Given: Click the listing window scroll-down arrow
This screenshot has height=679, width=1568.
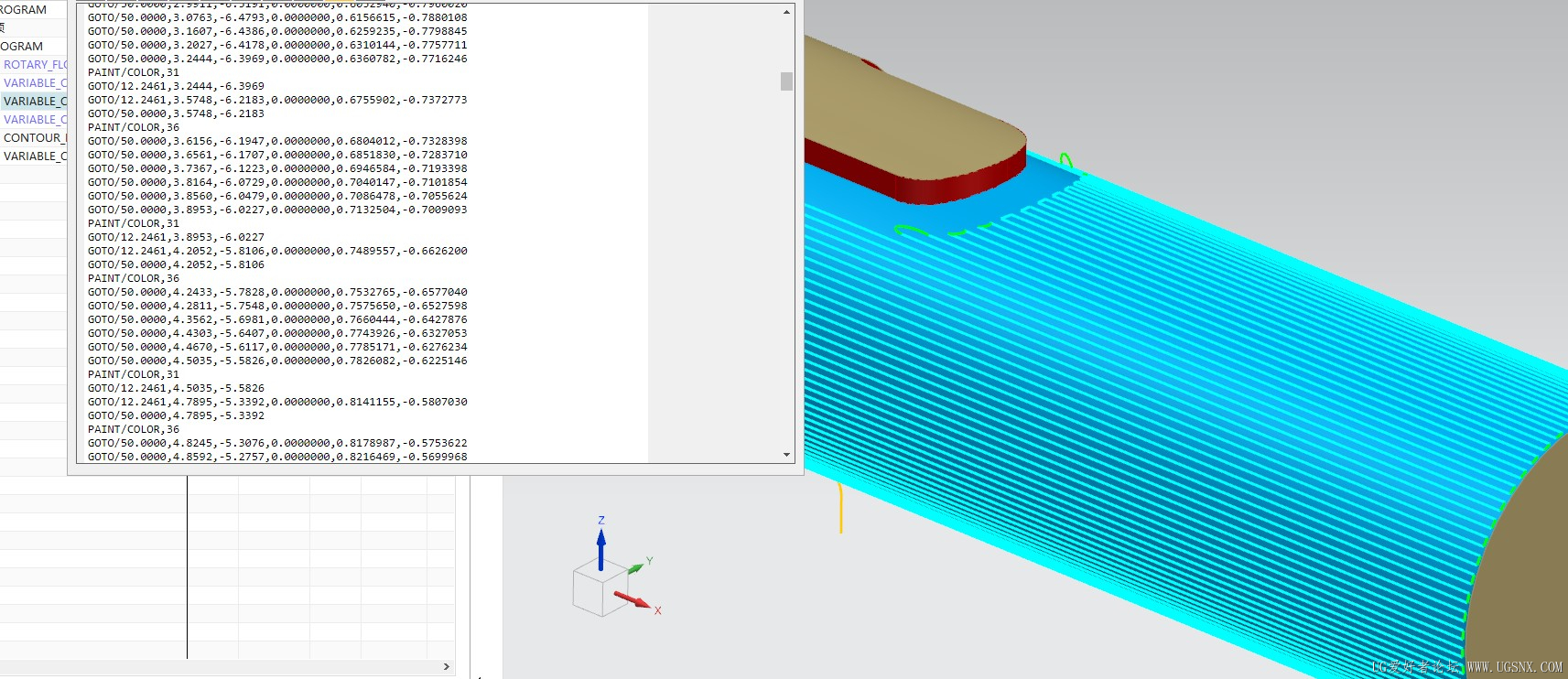Looking at the screenshot, I should 786,455.
